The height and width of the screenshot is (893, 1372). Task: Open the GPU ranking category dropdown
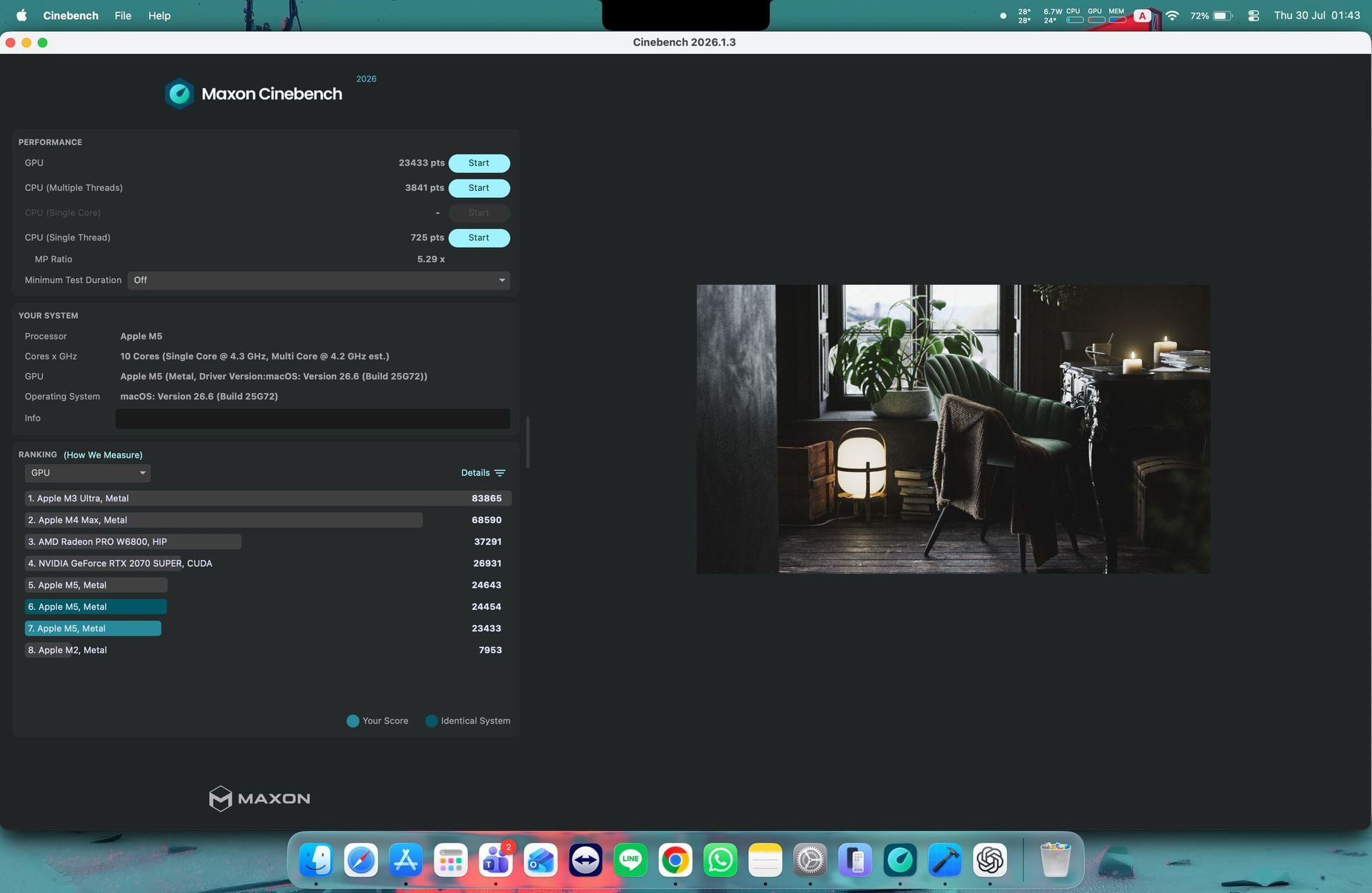[88, 473]
